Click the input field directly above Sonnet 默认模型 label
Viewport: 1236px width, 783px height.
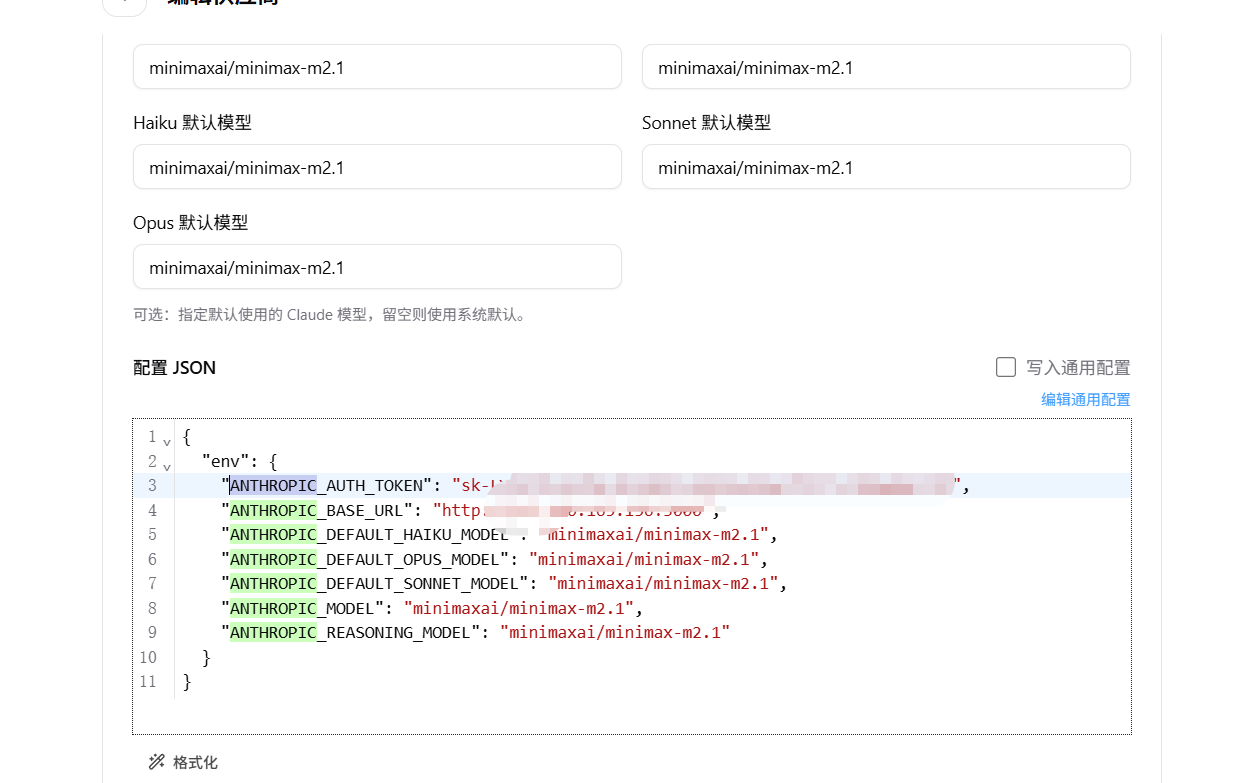tap(886, 67)
